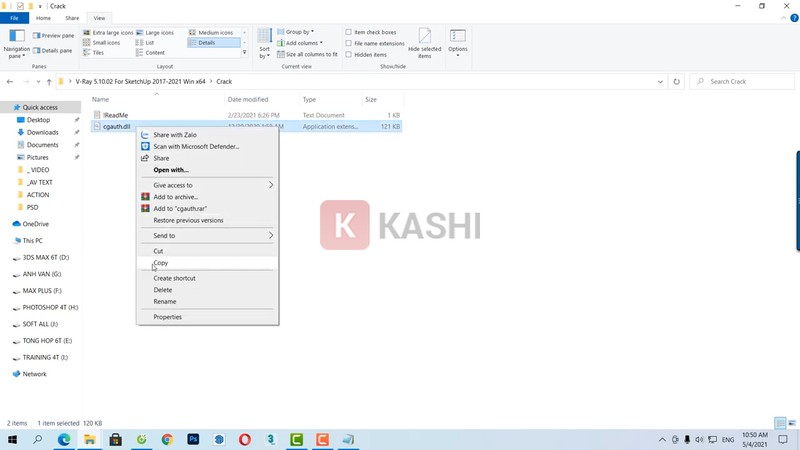Open Microsoft Edge from the taskbar
Image resolution: width=800 pixels, height=450 pixels.
[64, 439]
